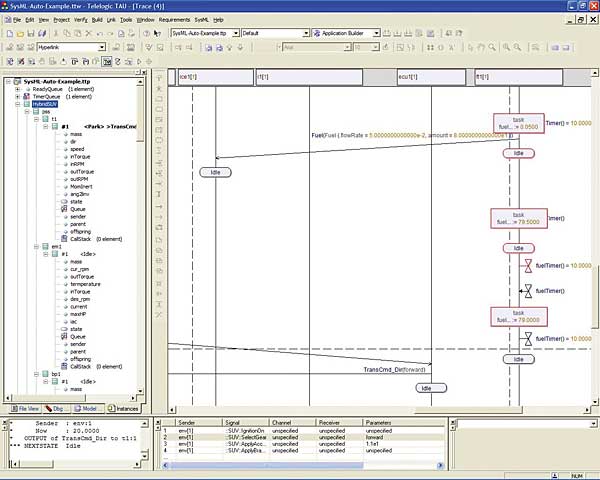Collapse the em1 node in the tree
Screen dimensions: 600x480
[36, 247]
